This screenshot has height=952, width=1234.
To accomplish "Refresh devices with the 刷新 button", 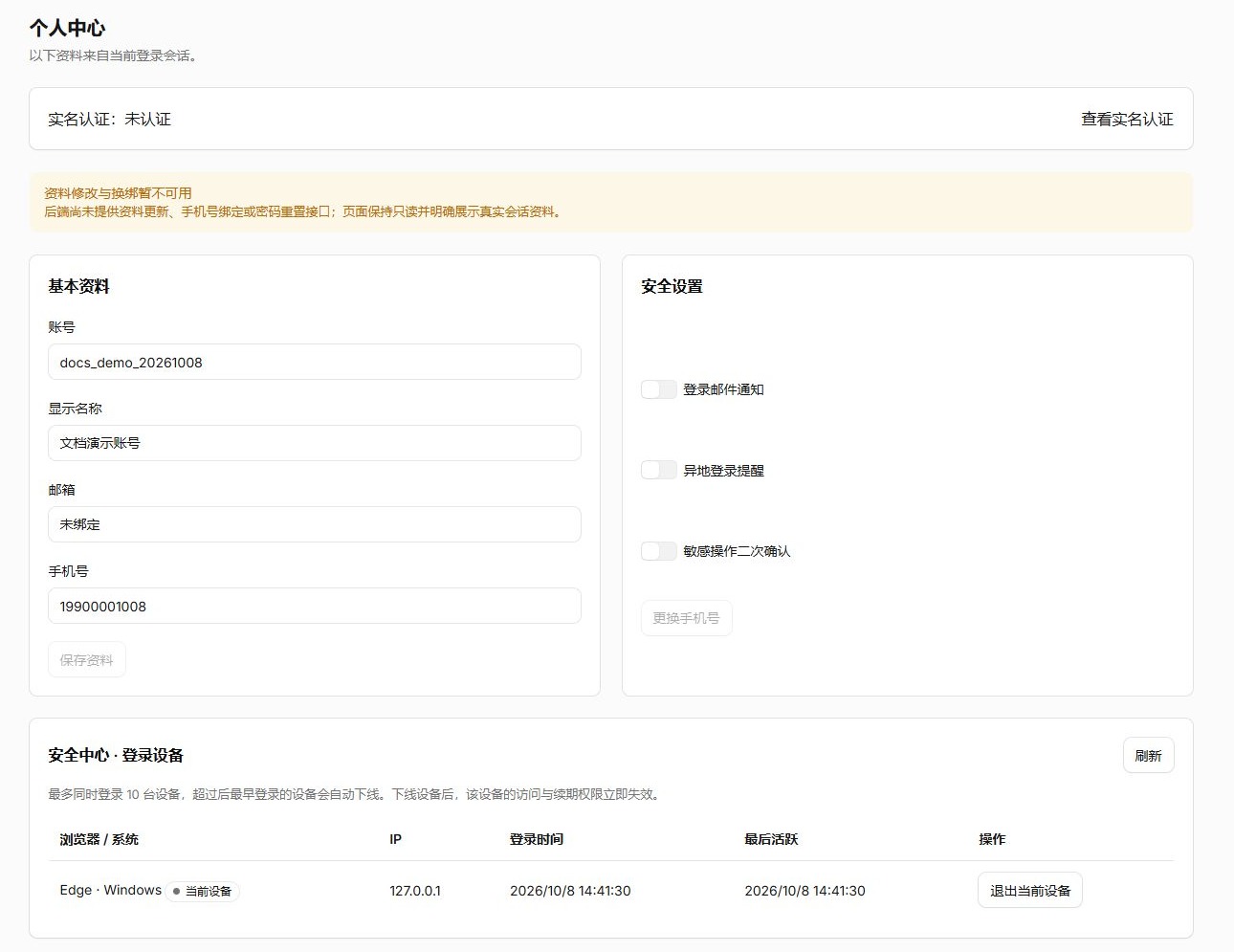I will point(1148,756).
